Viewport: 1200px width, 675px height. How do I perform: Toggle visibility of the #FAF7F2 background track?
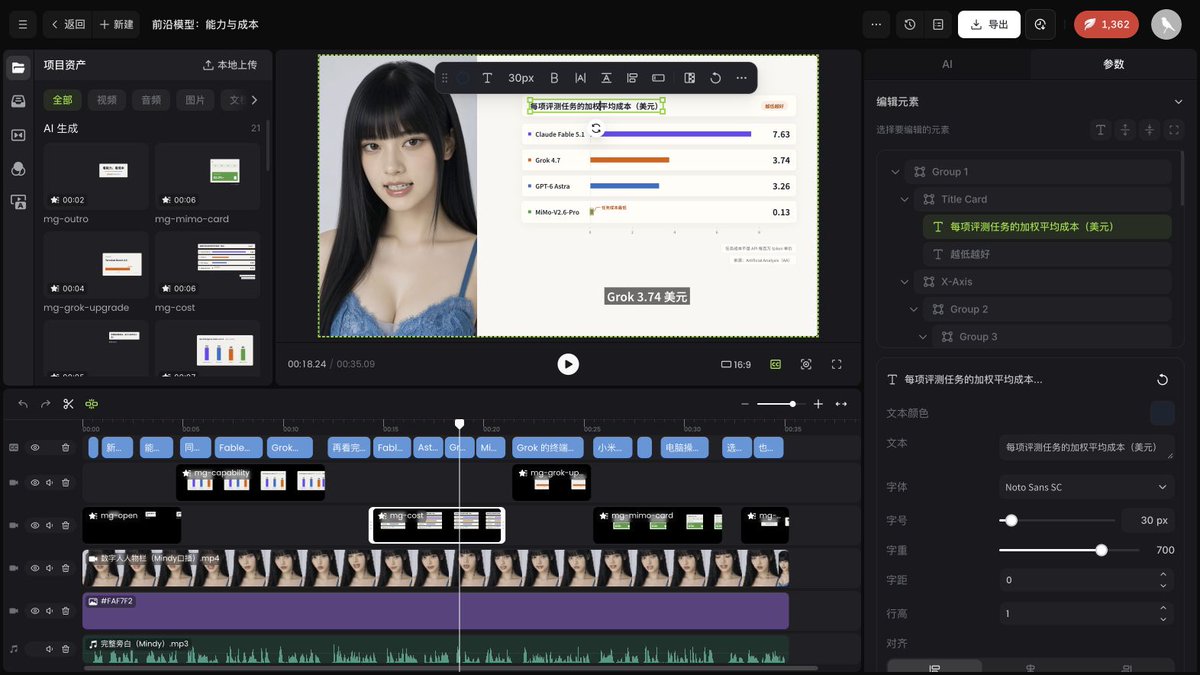[35, 610]
